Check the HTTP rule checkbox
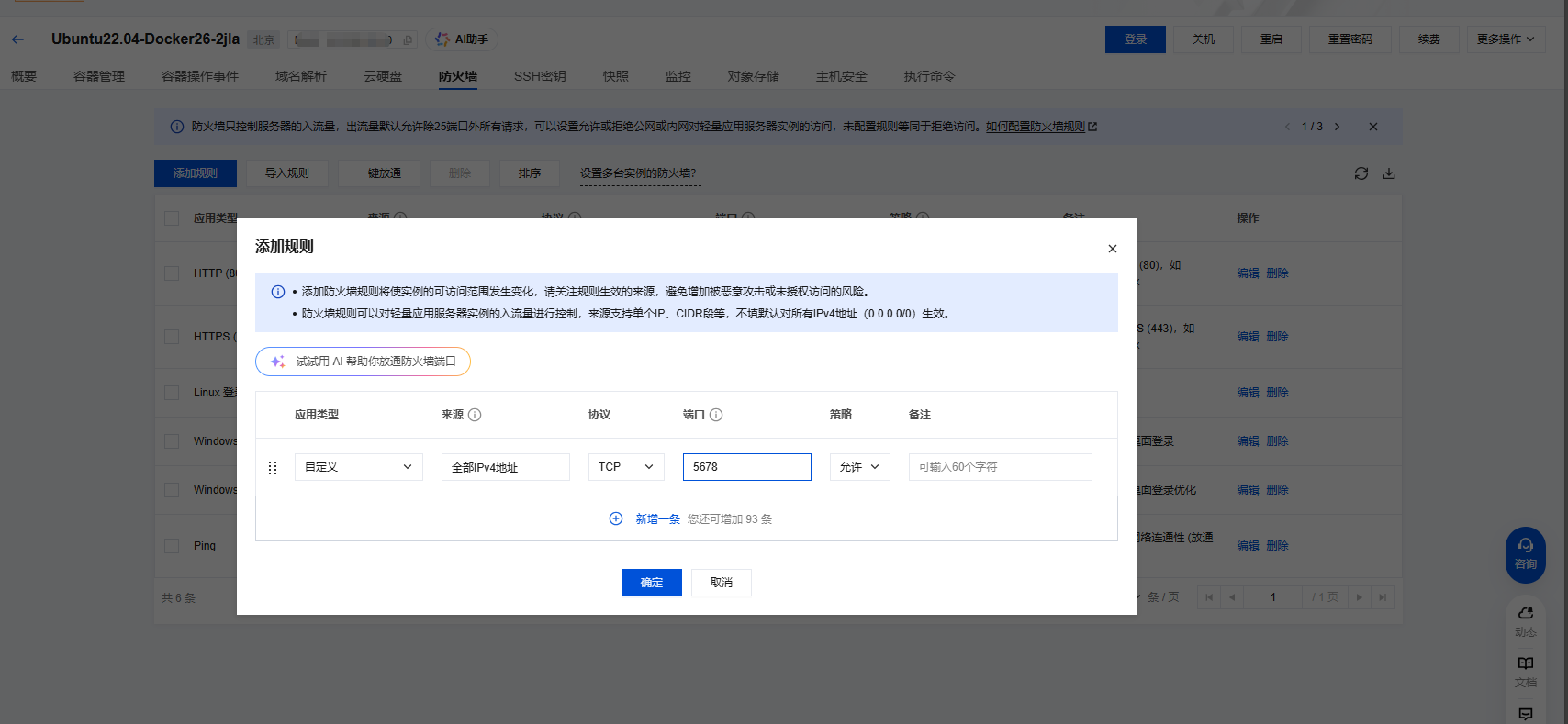 click(172, 273)
